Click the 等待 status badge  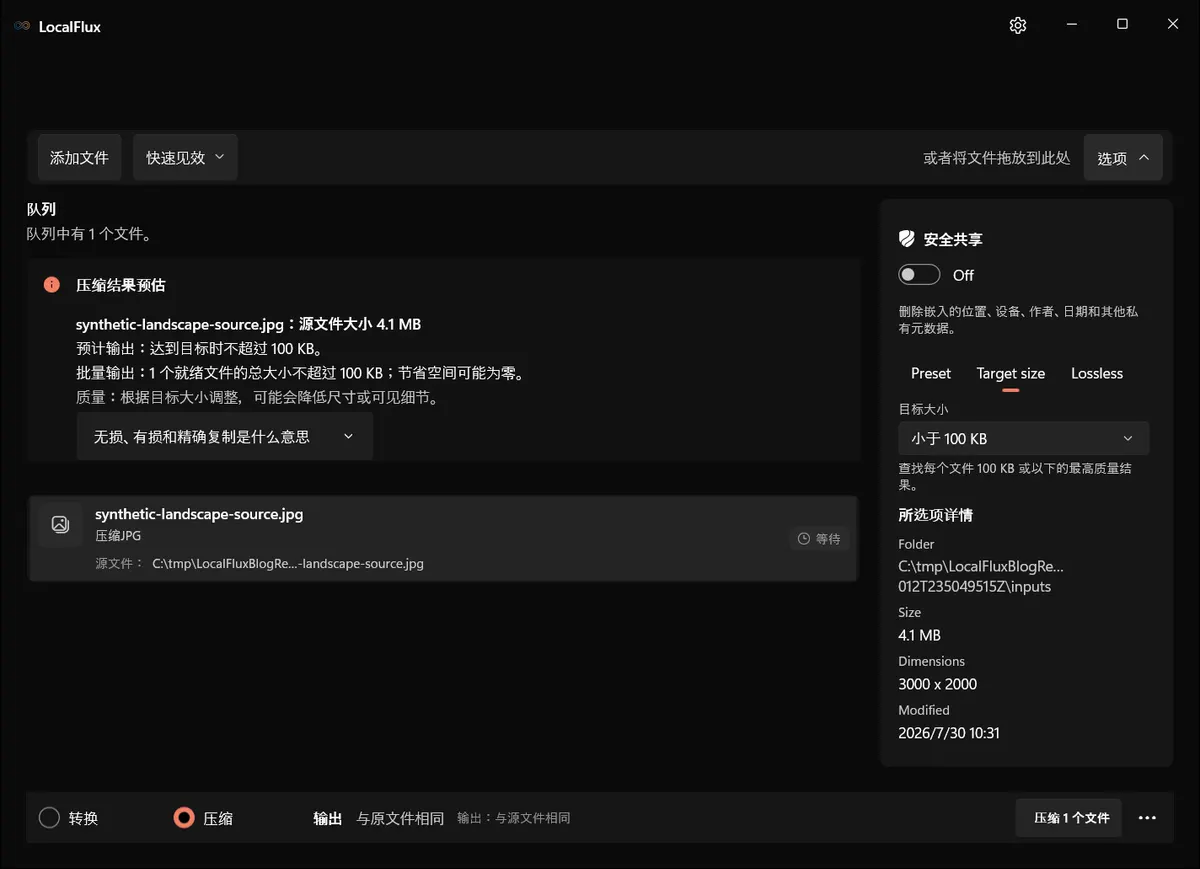(x=819, y=539)
